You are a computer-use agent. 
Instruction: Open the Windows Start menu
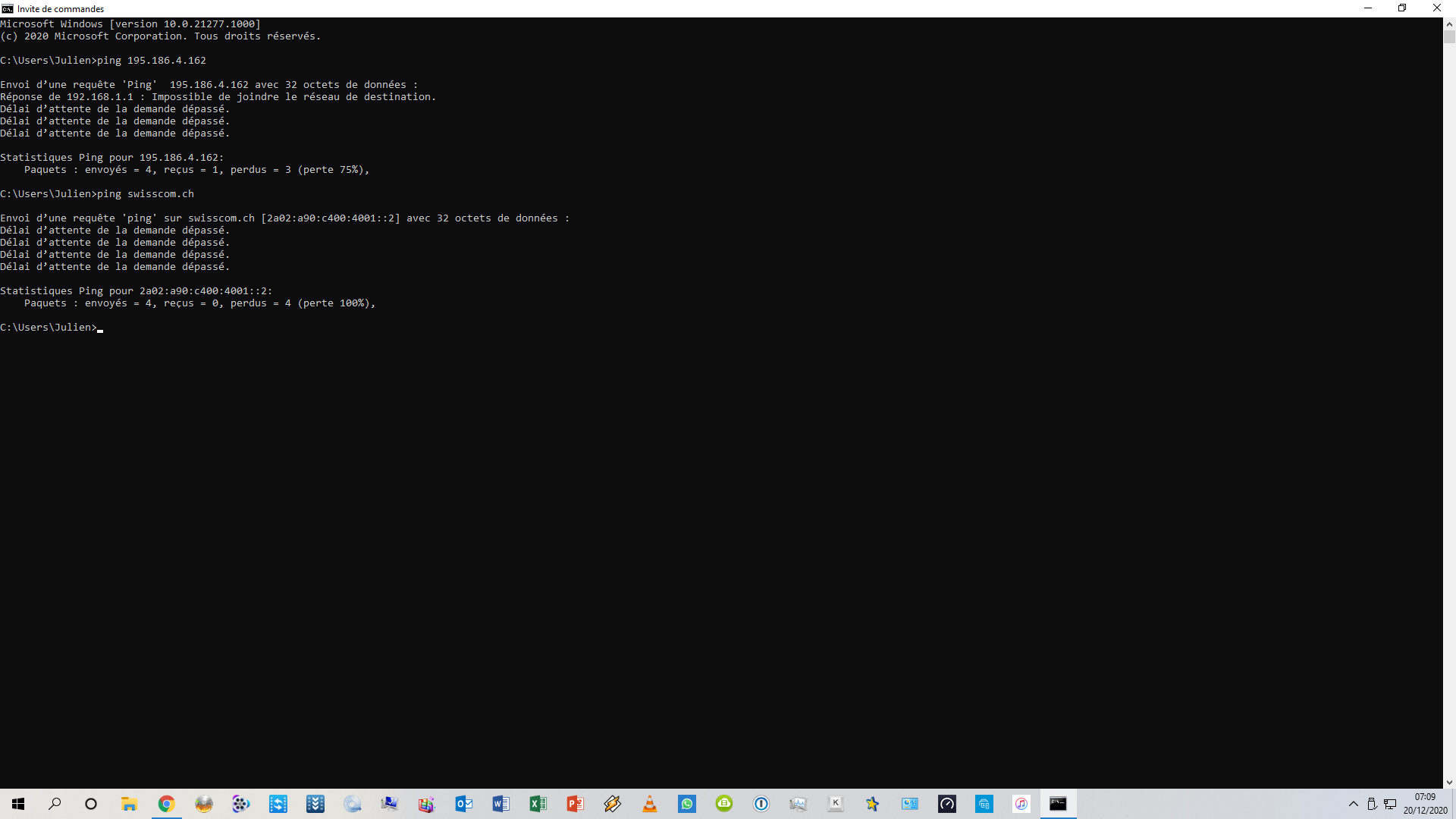[18, 804]
